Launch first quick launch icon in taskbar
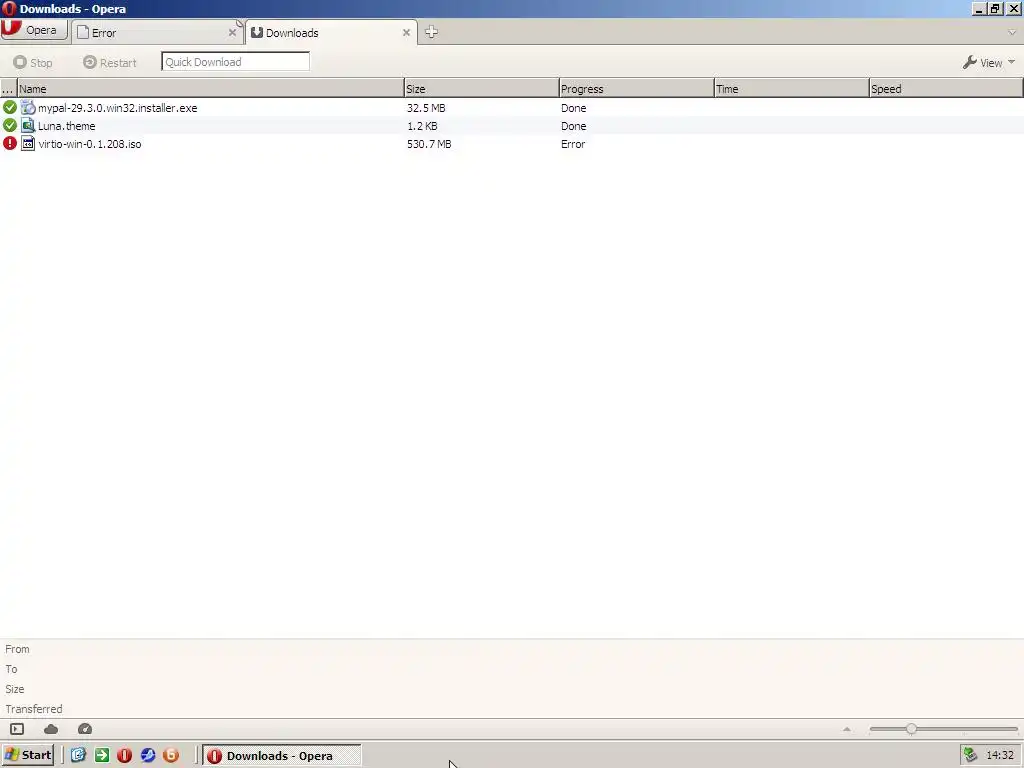 tap(78, 756)
